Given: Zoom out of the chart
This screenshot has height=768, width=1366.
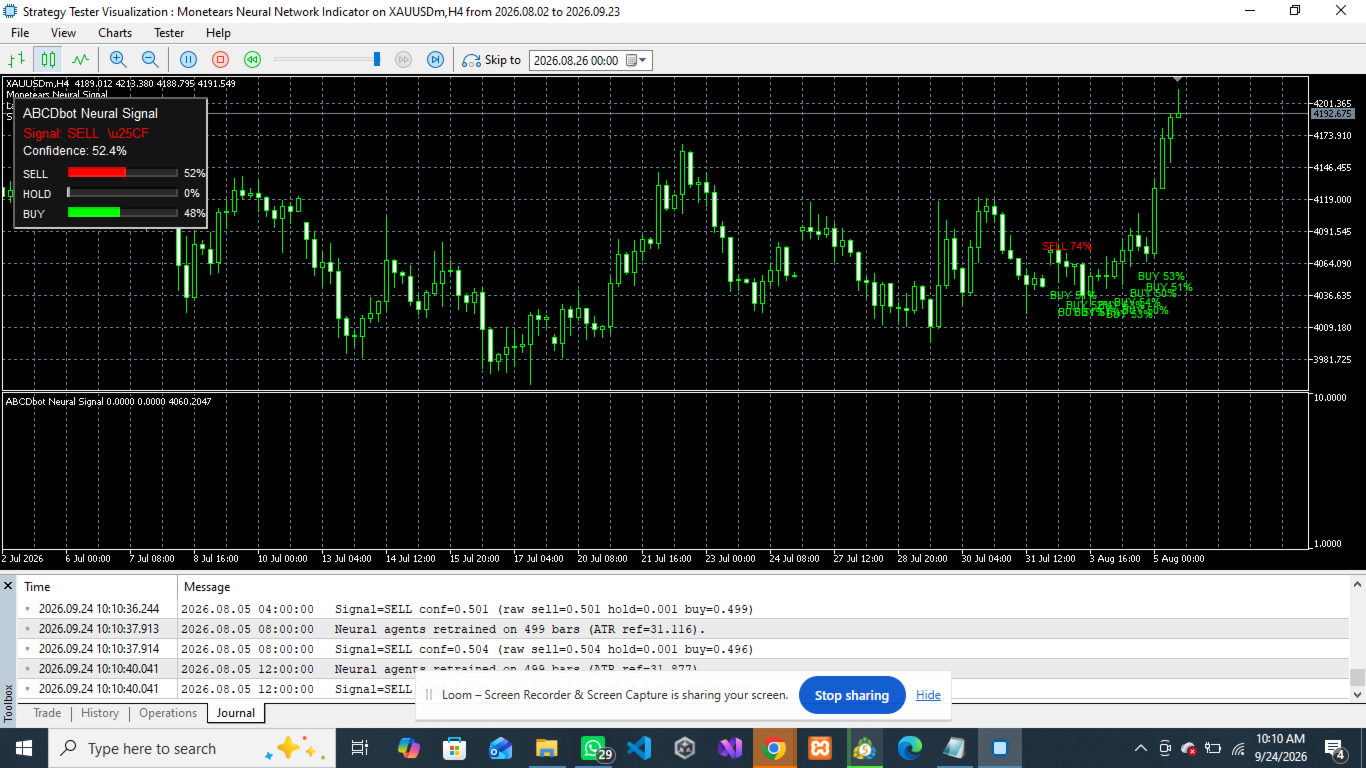Looking at the screenshot, I should [150, 60].
